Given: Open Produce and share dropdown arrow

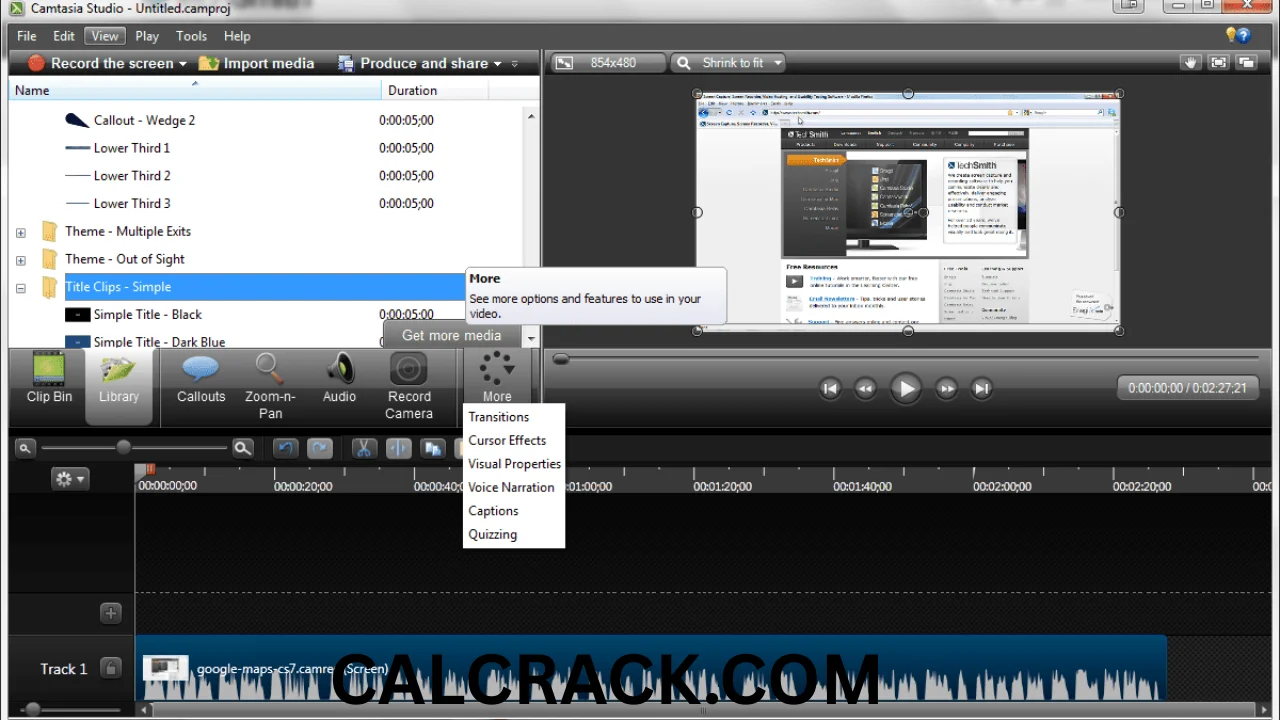Looking at the screenshot, I should (498, 64).
